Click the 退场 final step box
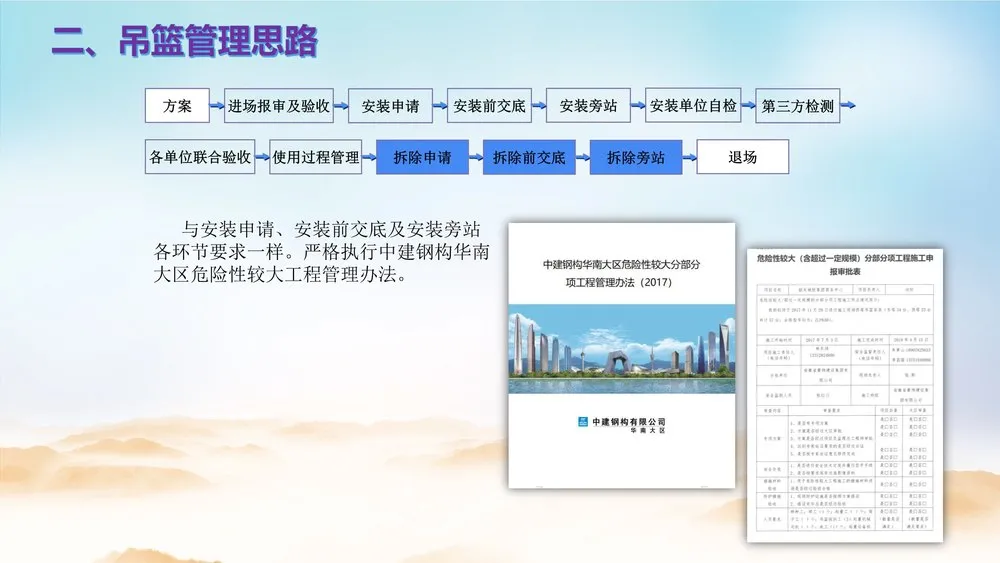Screen dimensions: 1000x563 pos(743,157)
